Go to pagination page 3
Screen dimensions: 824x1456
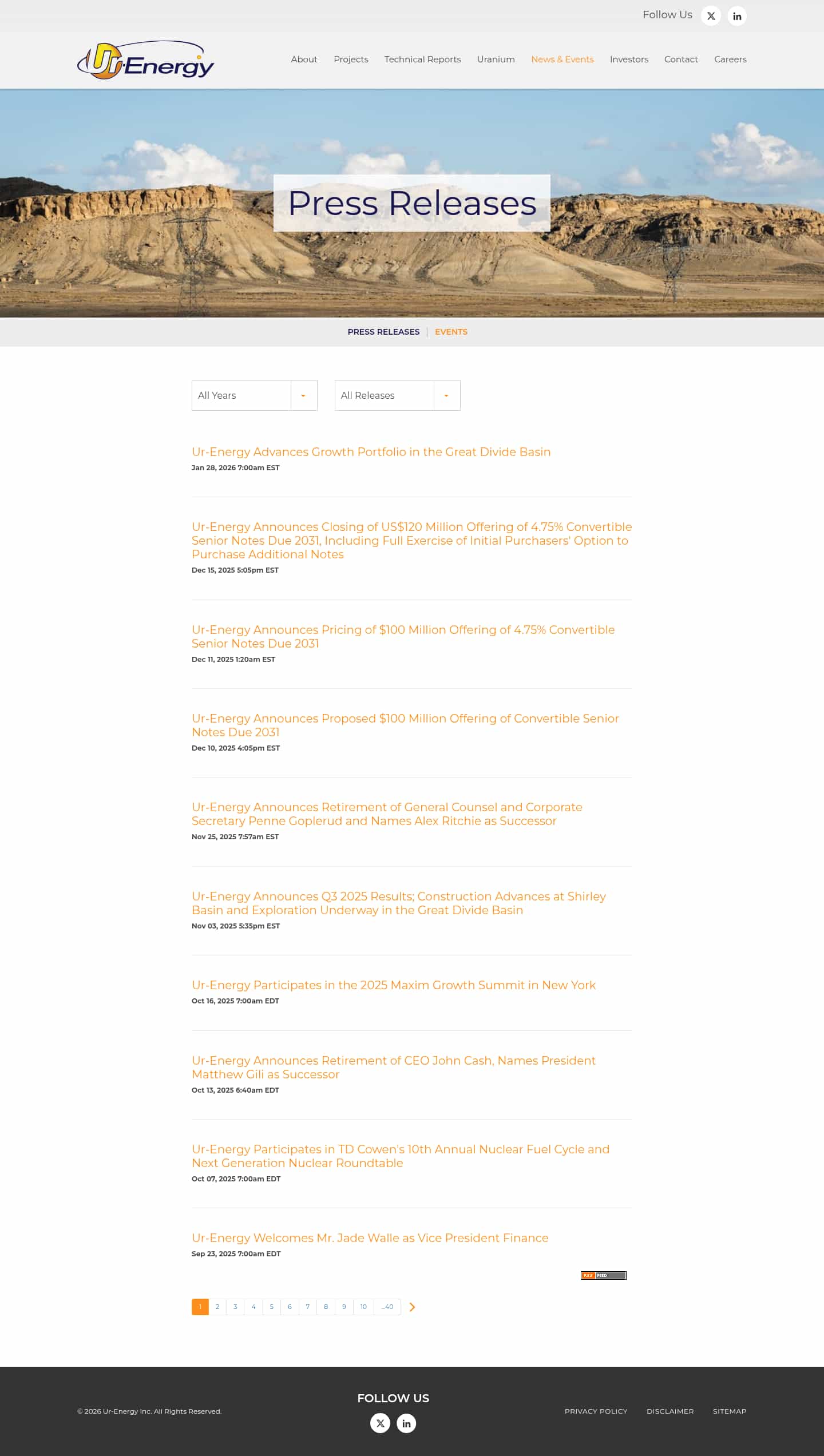[235, 1307]
